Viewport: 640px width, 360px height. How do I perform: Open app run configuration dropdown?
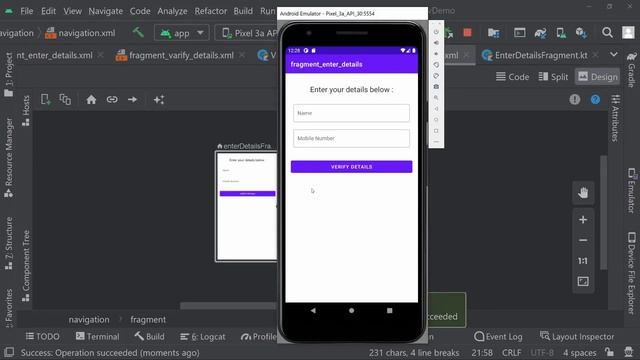[x=182, y=33]
